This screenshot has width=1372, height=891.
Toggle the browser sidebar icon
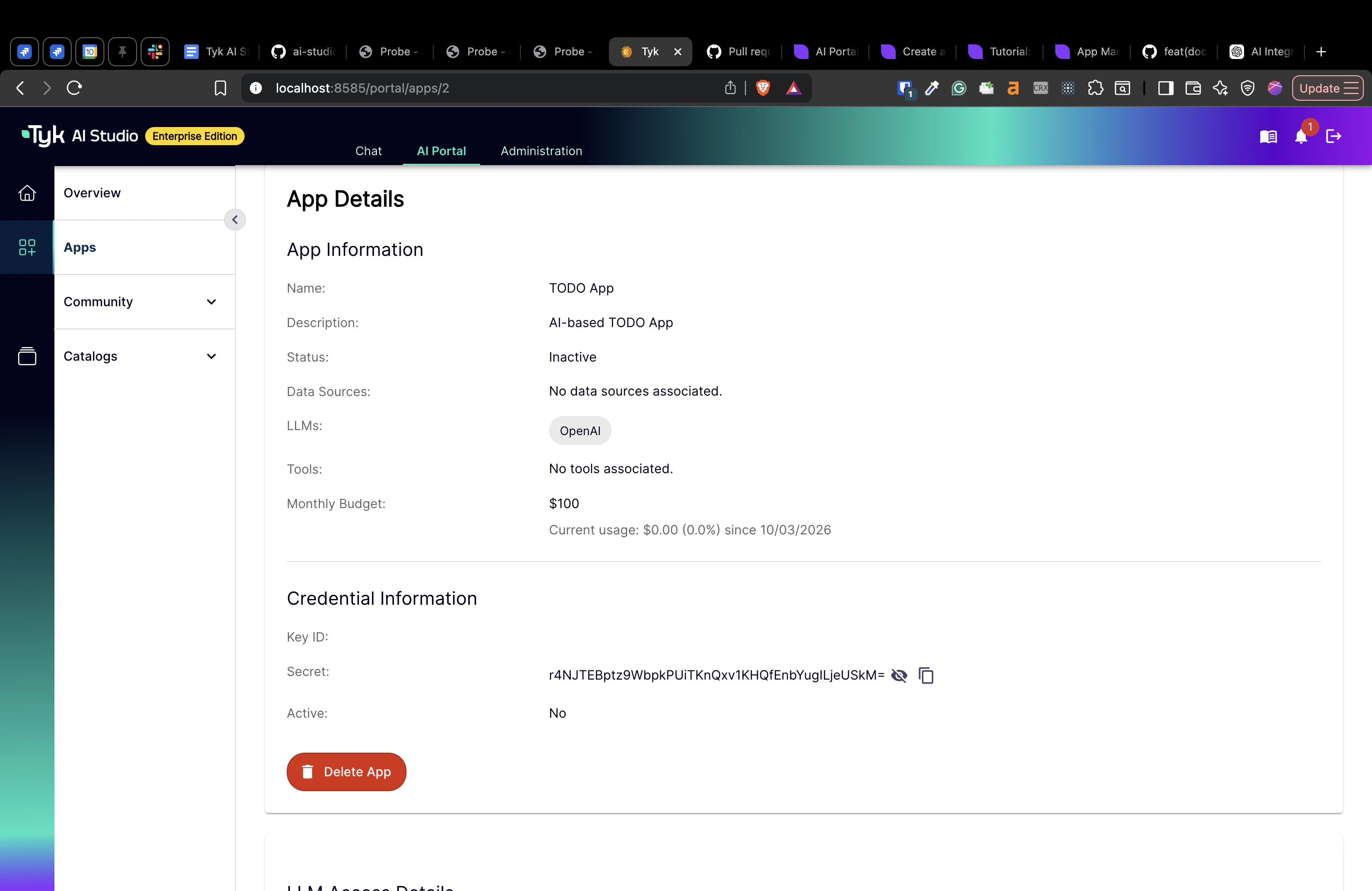coord(1165,88)
